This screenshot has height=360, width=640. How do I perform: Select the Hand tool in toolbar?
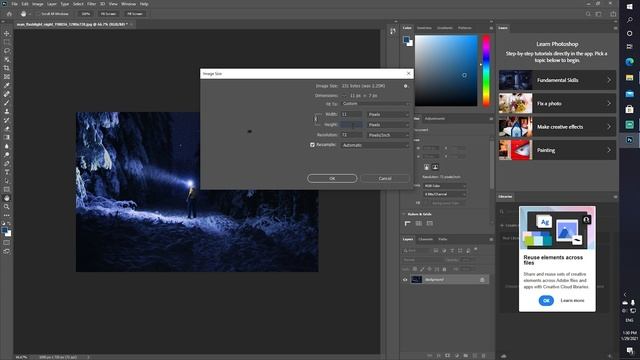click(x=7, y=198)
